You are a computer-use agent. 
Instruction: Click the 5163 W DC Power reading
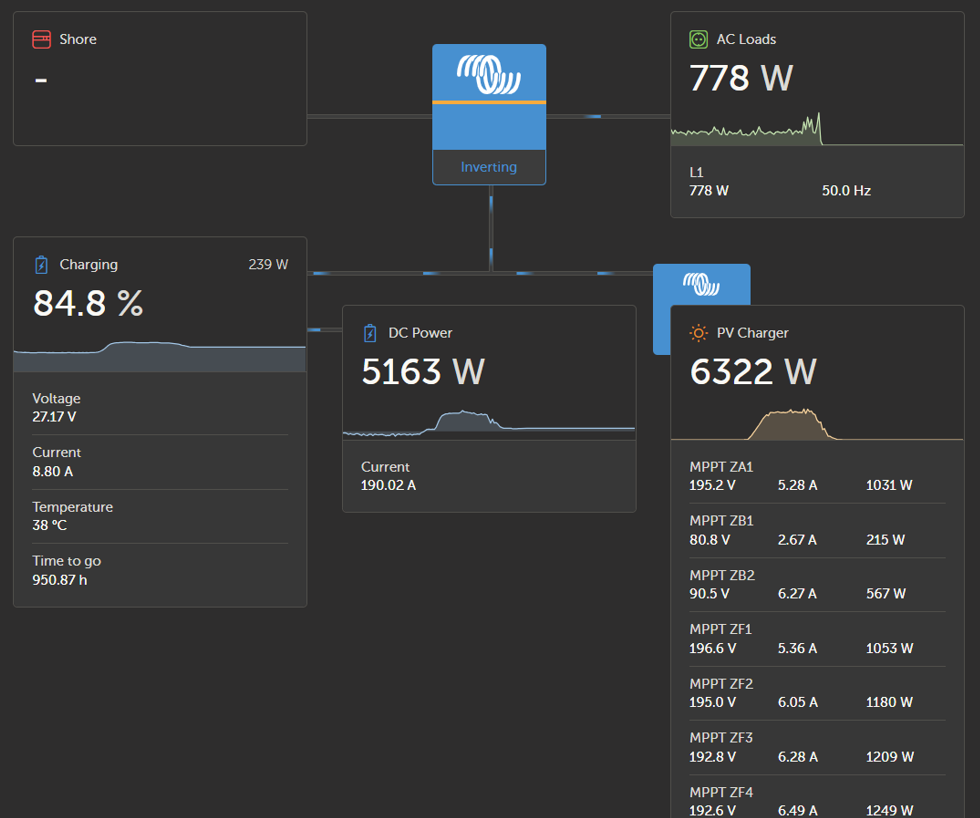(422, 371)
